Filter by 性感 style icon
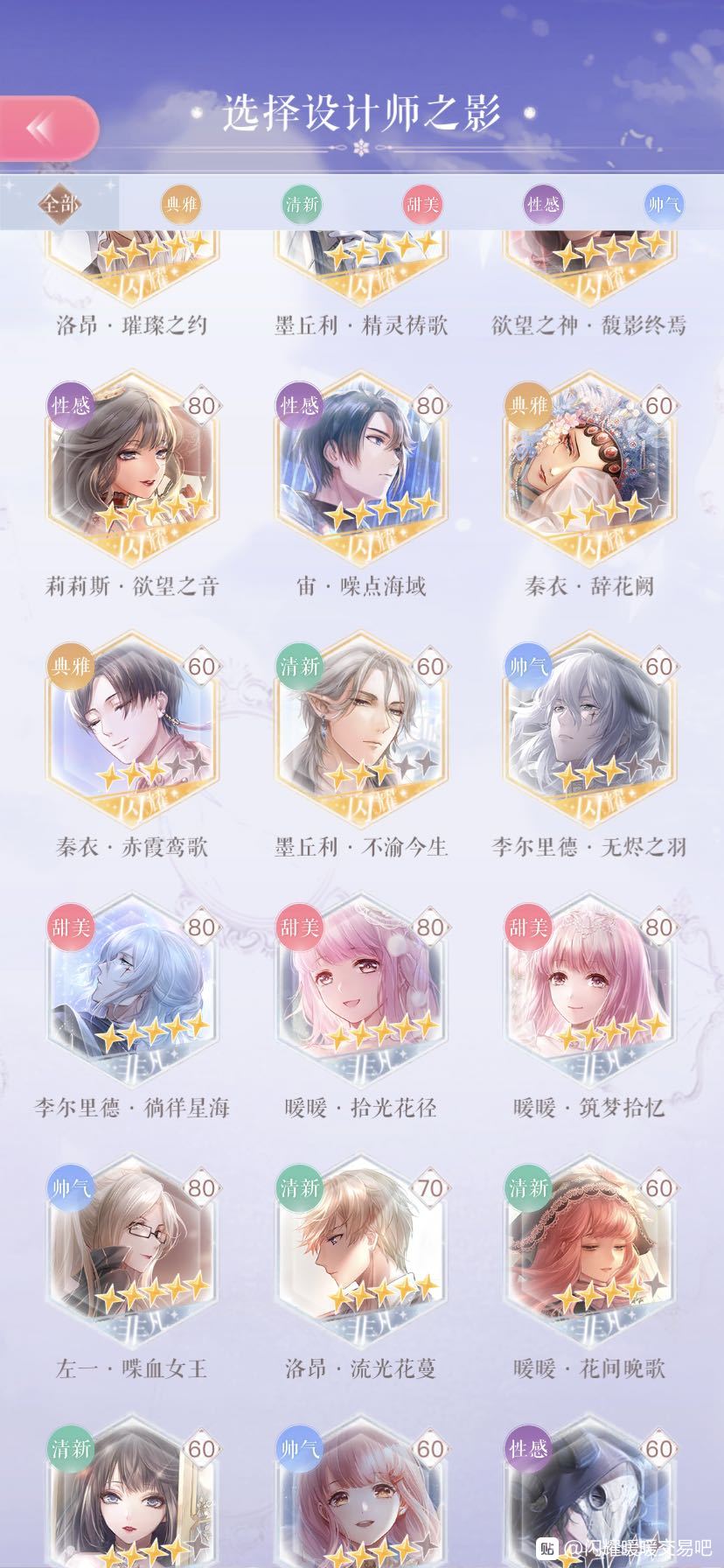This screenshot has width=724, height=1568. coord(543,206)
